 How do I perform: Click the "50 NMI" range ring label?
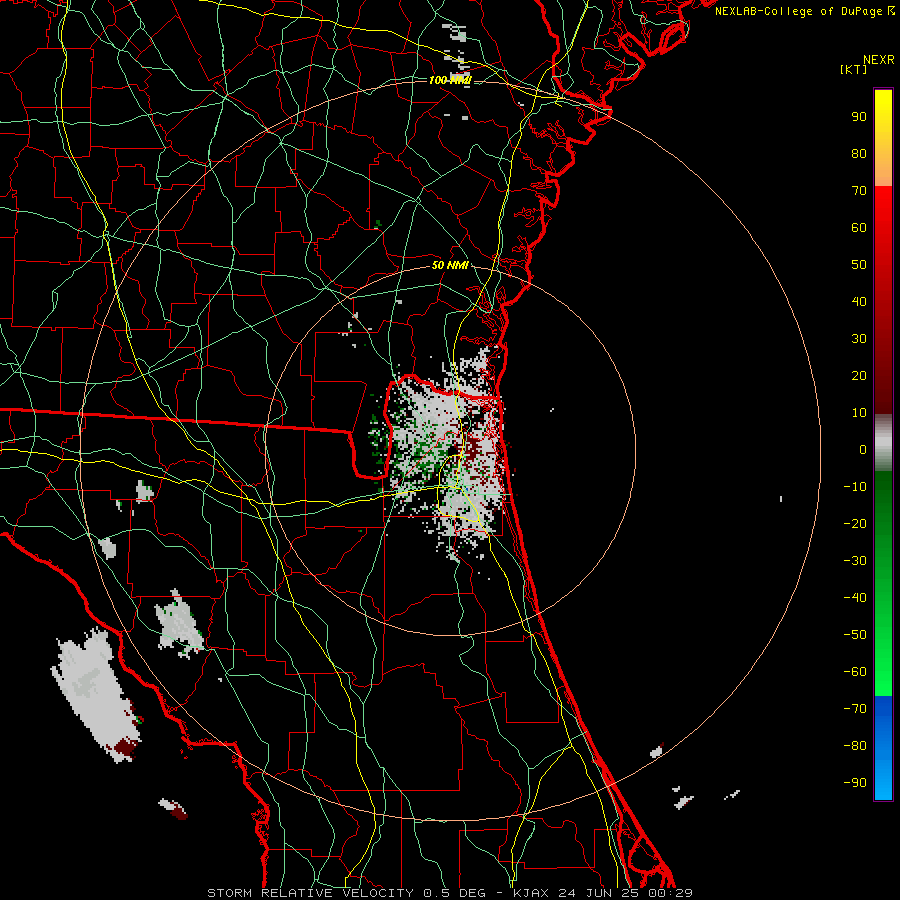point(451,265)
